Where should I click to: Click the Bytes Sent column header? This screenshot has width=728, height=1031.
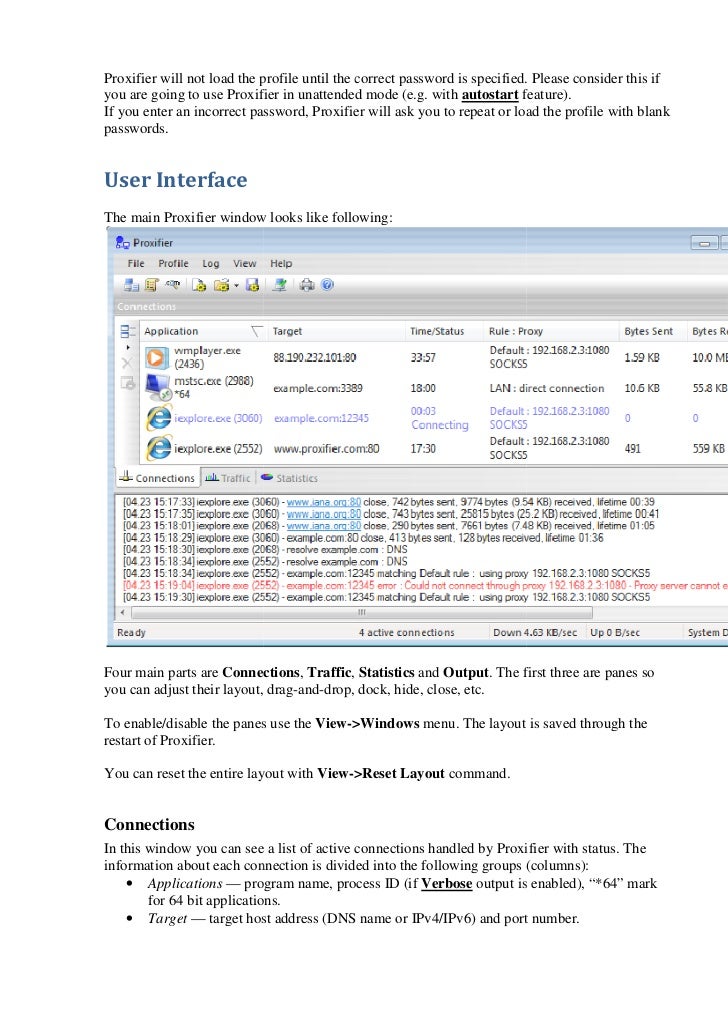(x=652, y=331)
